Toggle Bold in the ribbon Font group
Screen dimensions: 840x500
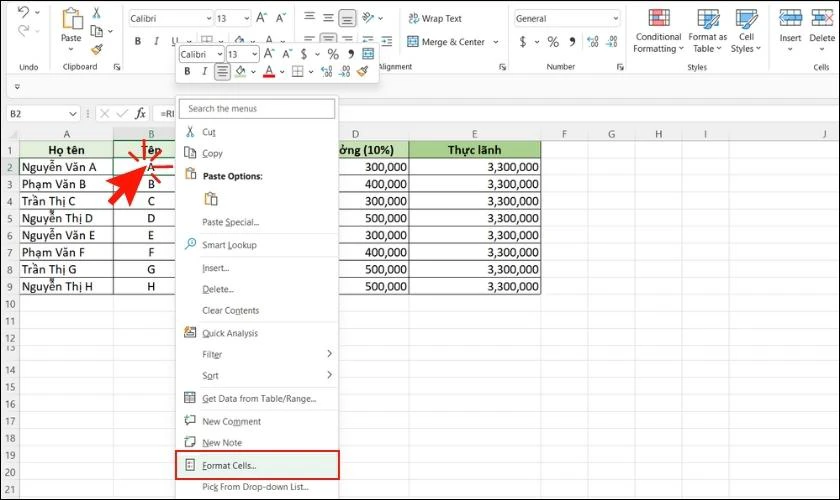tap(138, 41)
